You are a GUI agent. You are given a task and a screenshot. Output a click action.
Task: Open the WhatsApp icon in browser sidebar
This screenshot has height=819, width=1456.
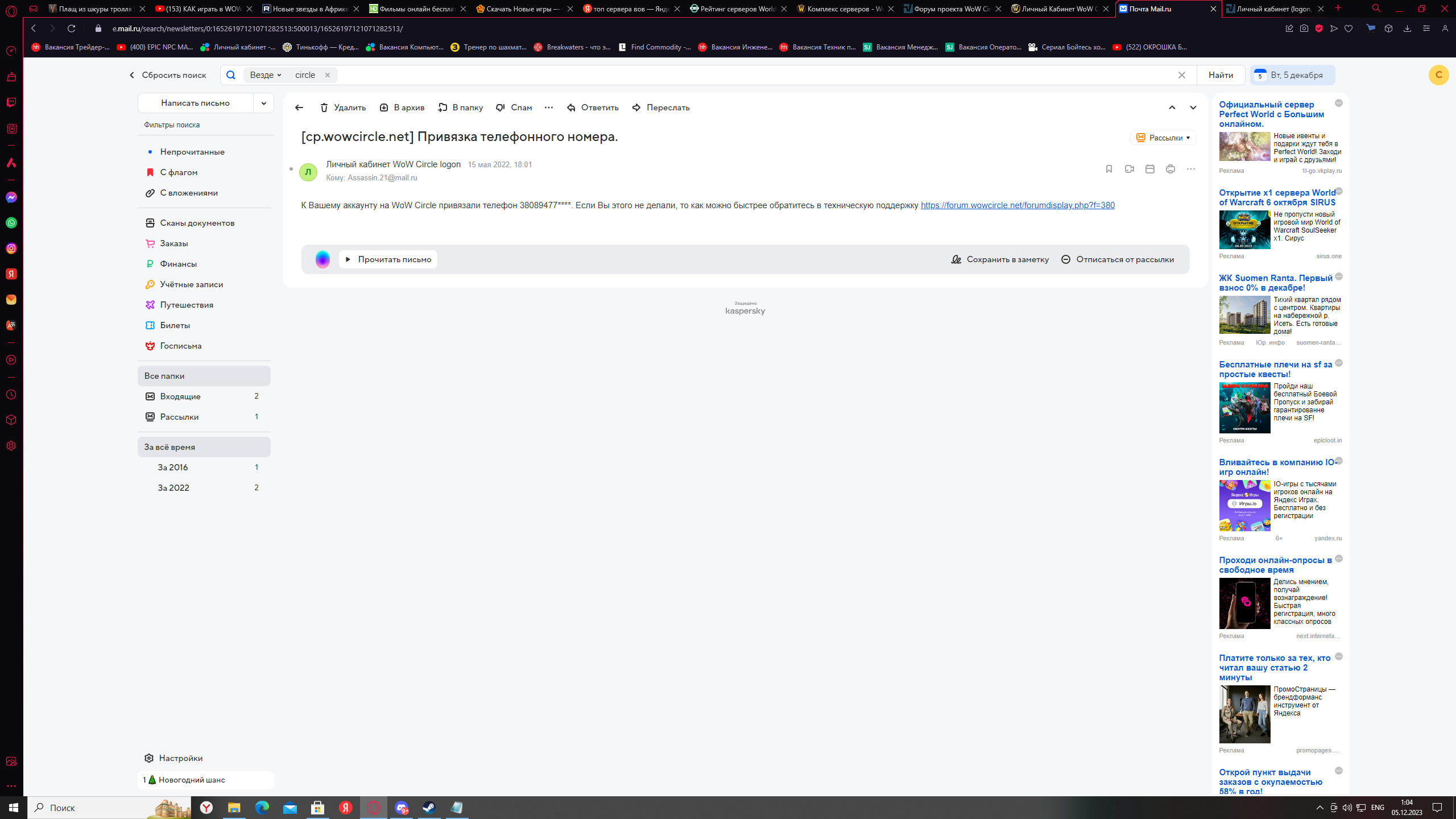(x=11, y=223)
